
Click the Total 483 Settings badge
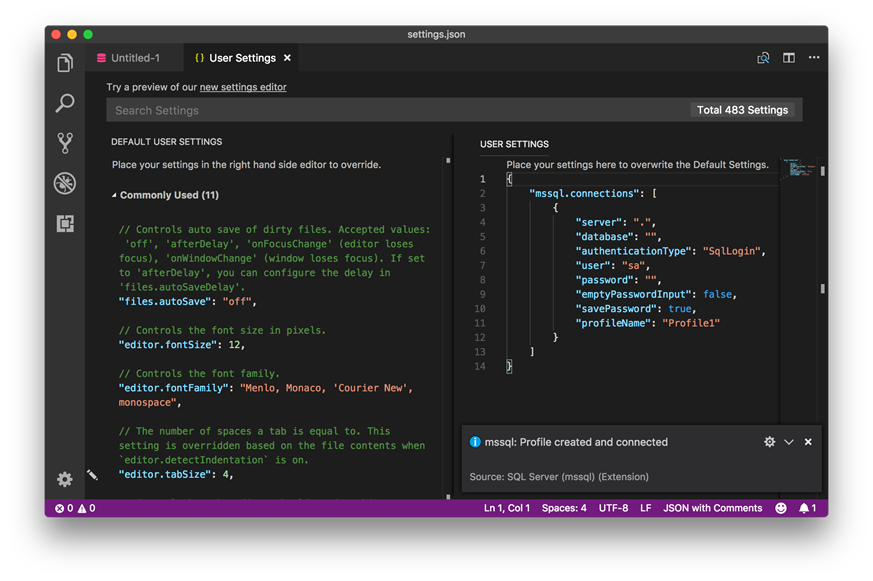tap(742, 110)
